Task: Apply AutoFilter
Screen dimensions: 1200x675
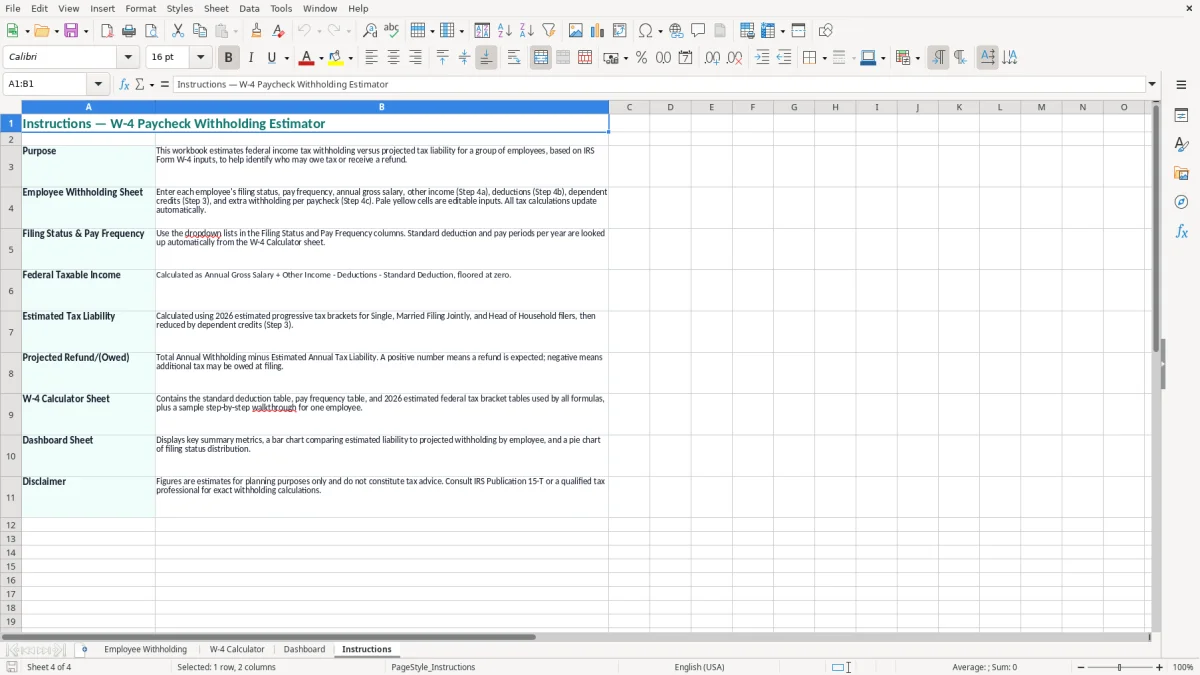Action: 548,31
